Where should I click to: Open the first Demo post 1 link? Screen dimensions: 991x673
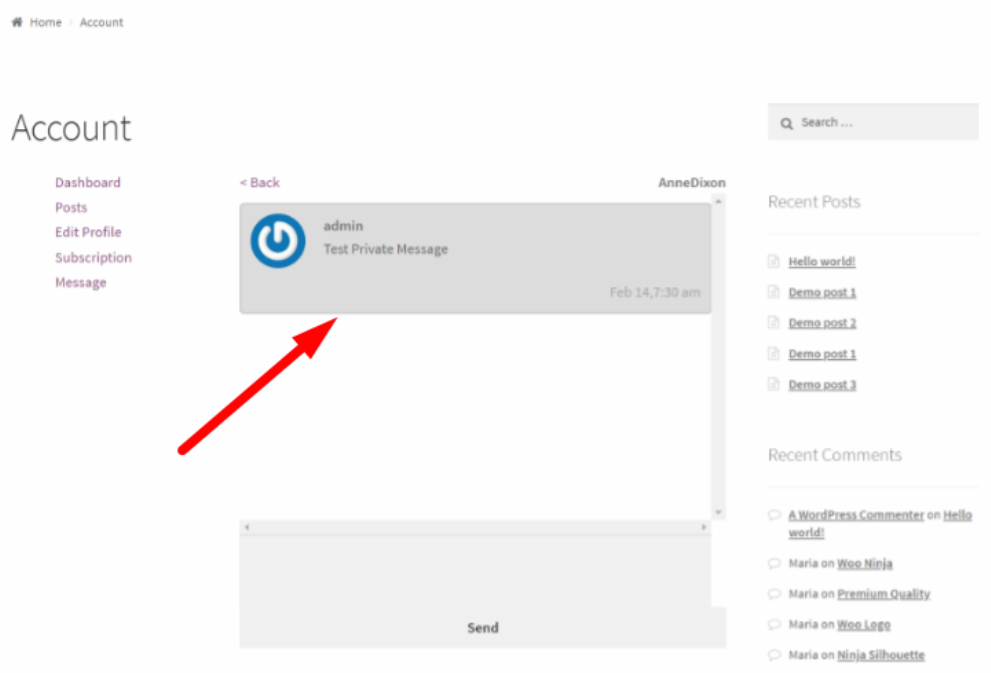822,293
